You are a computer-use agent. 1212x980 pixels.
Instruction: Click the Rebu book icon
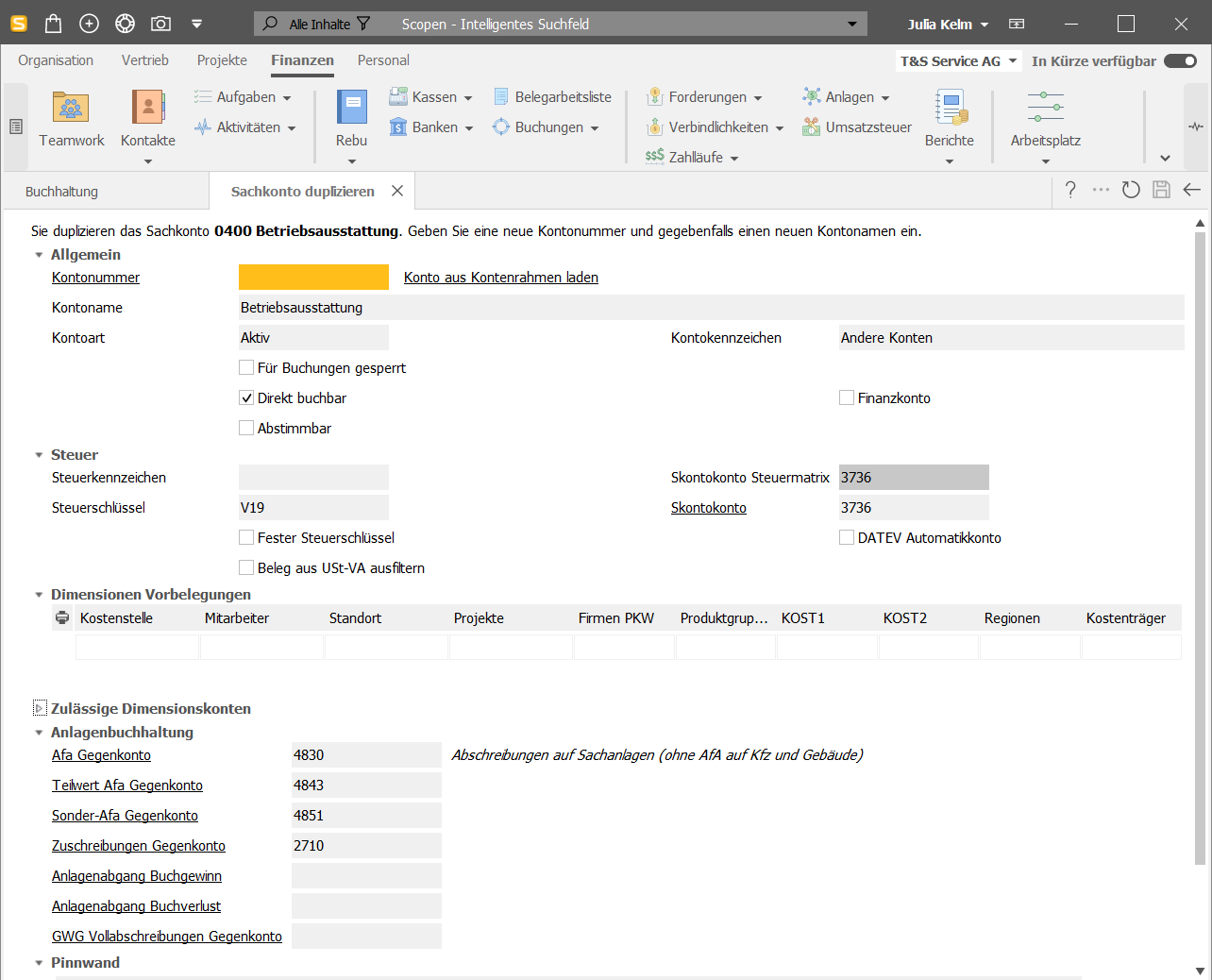(x=351, y=108)
